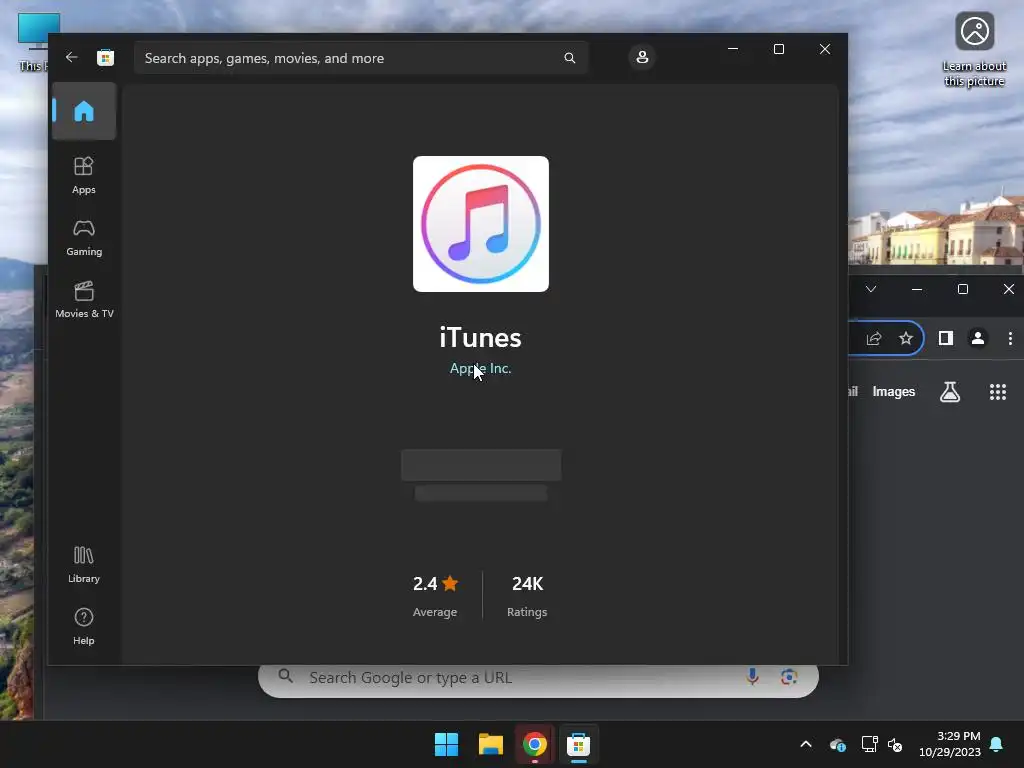Open the Gaming section
Screen dimensions: 1024x768
84,238
